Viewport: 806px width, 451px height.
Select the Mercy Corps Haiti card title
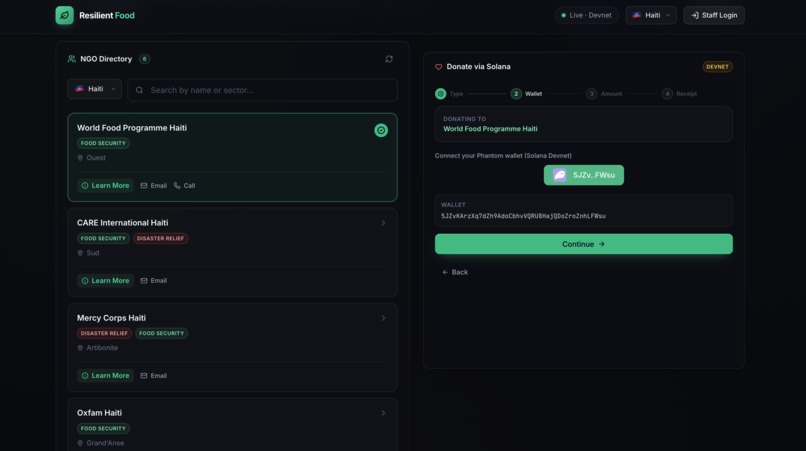111,318
